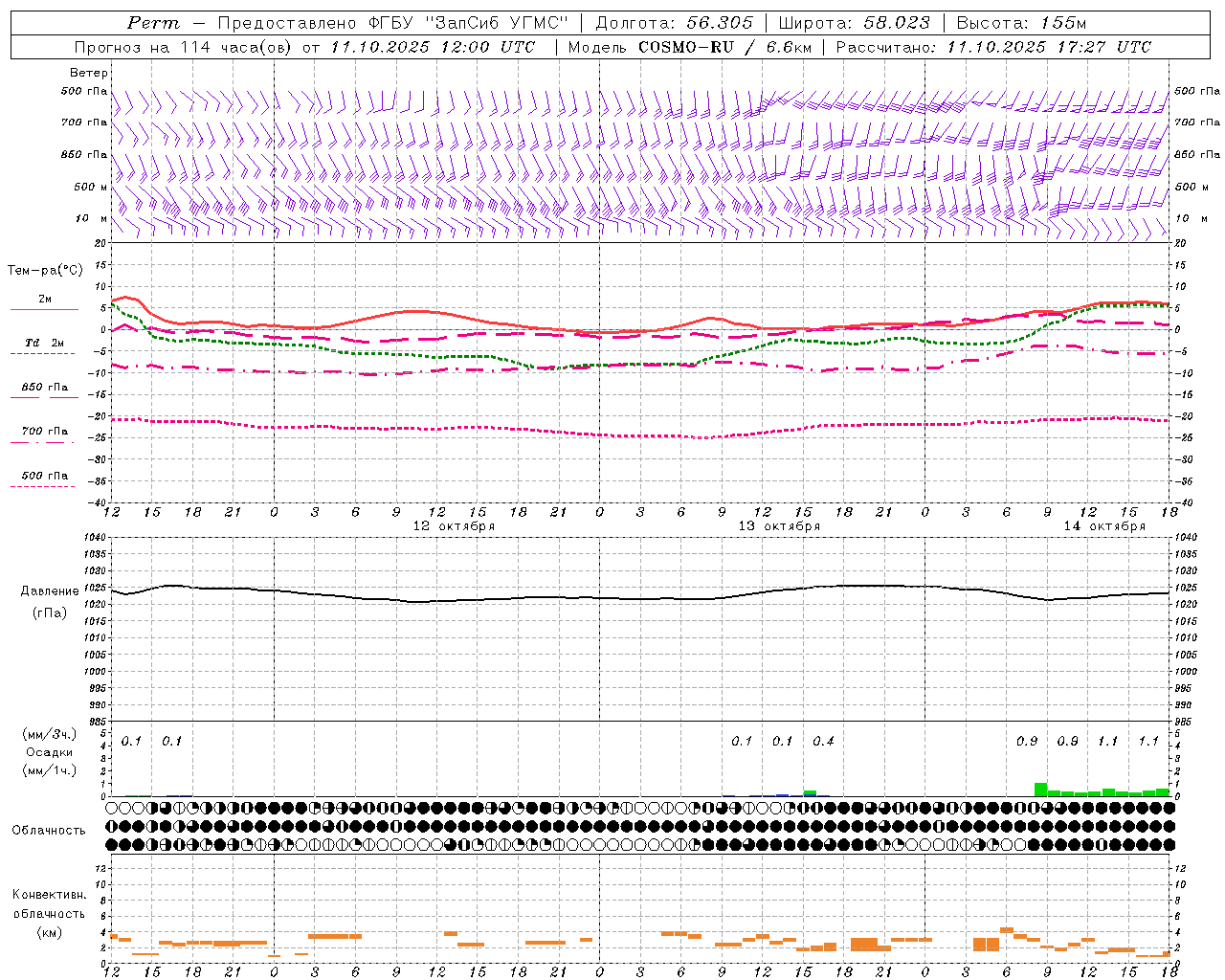Click the '0.4' precipitation amount value
This screenshot has height=980, width=1225.
tap(823, 741)
